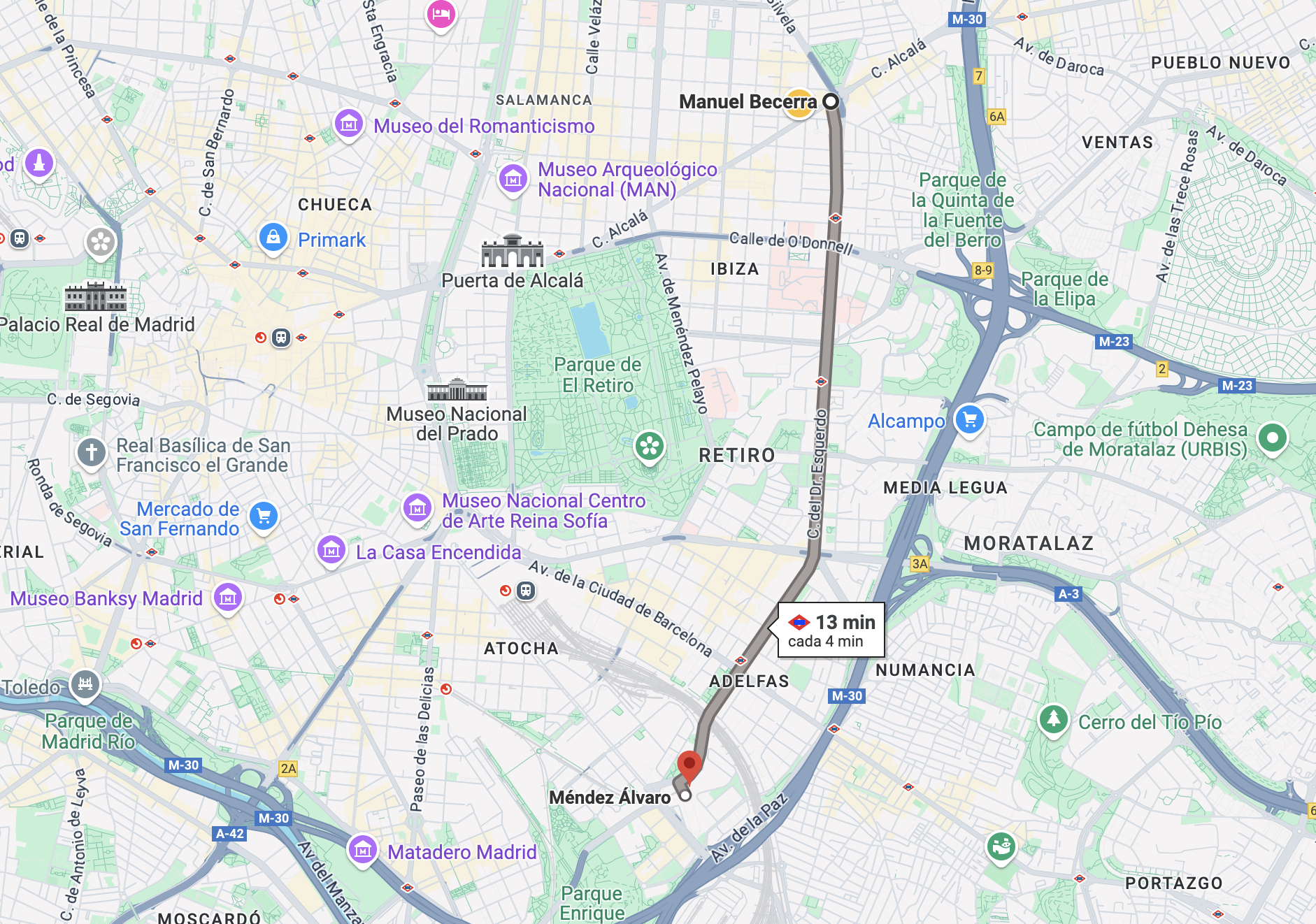Click the 13 min route time box
The width and height of the screenshot is (1316, 924).
(831, 630)
